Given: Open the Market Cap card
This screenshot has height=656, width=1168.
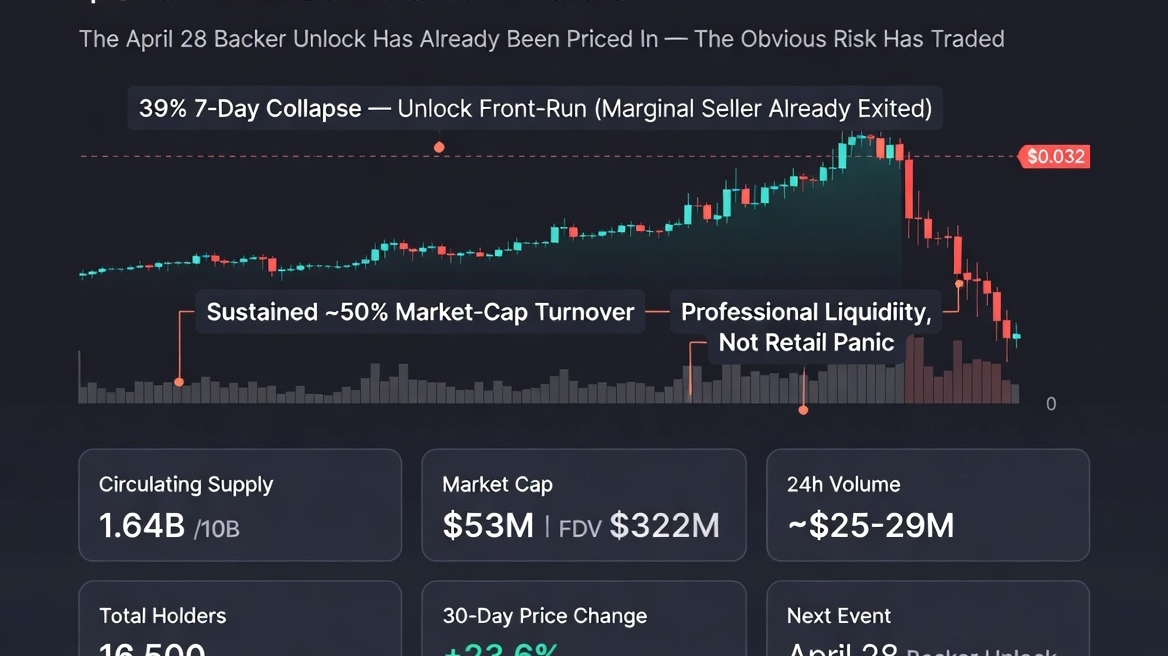Looking at the screenshot, I should (584, 504).
